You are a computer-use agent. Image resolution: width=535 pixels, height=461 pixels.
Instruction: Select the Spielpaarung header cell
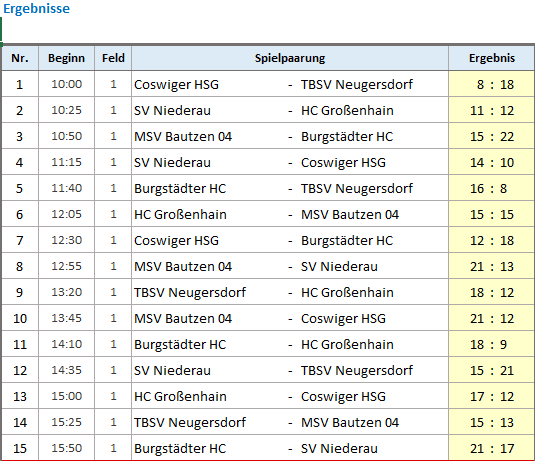[x=290, y=58]
